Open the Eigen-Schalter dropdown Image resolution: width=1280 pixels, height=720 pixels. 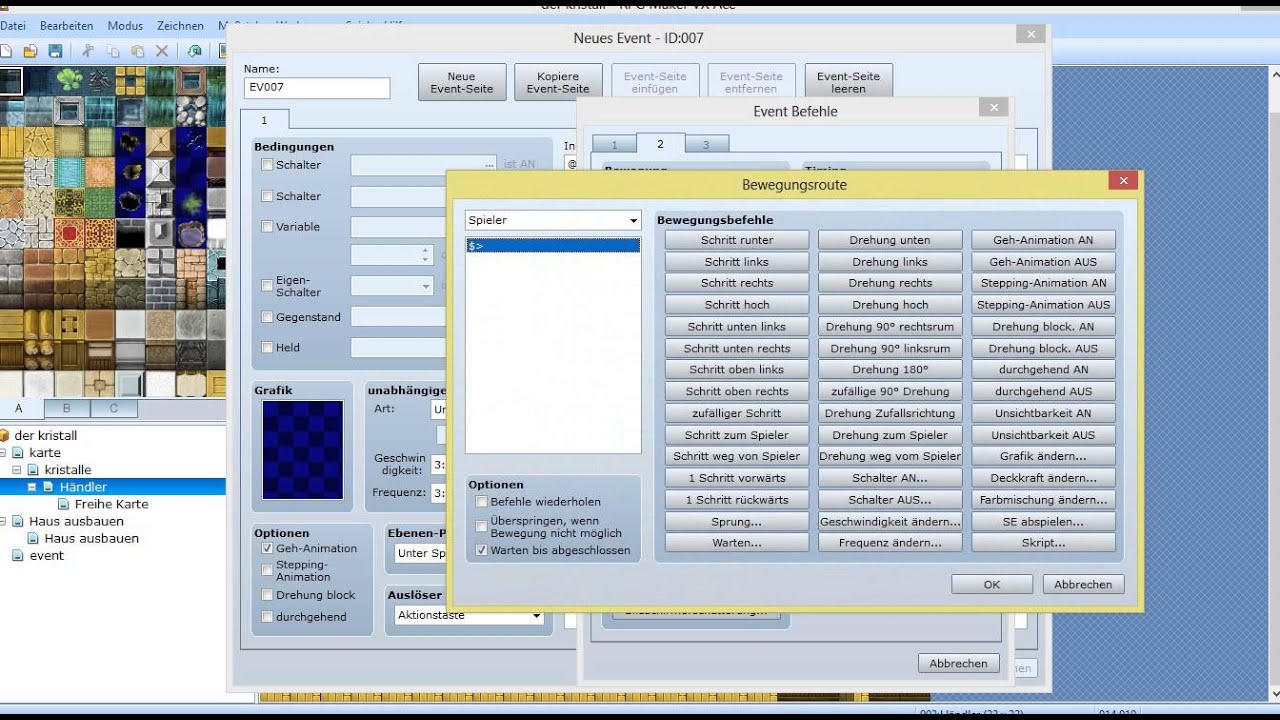click(392, 286)
